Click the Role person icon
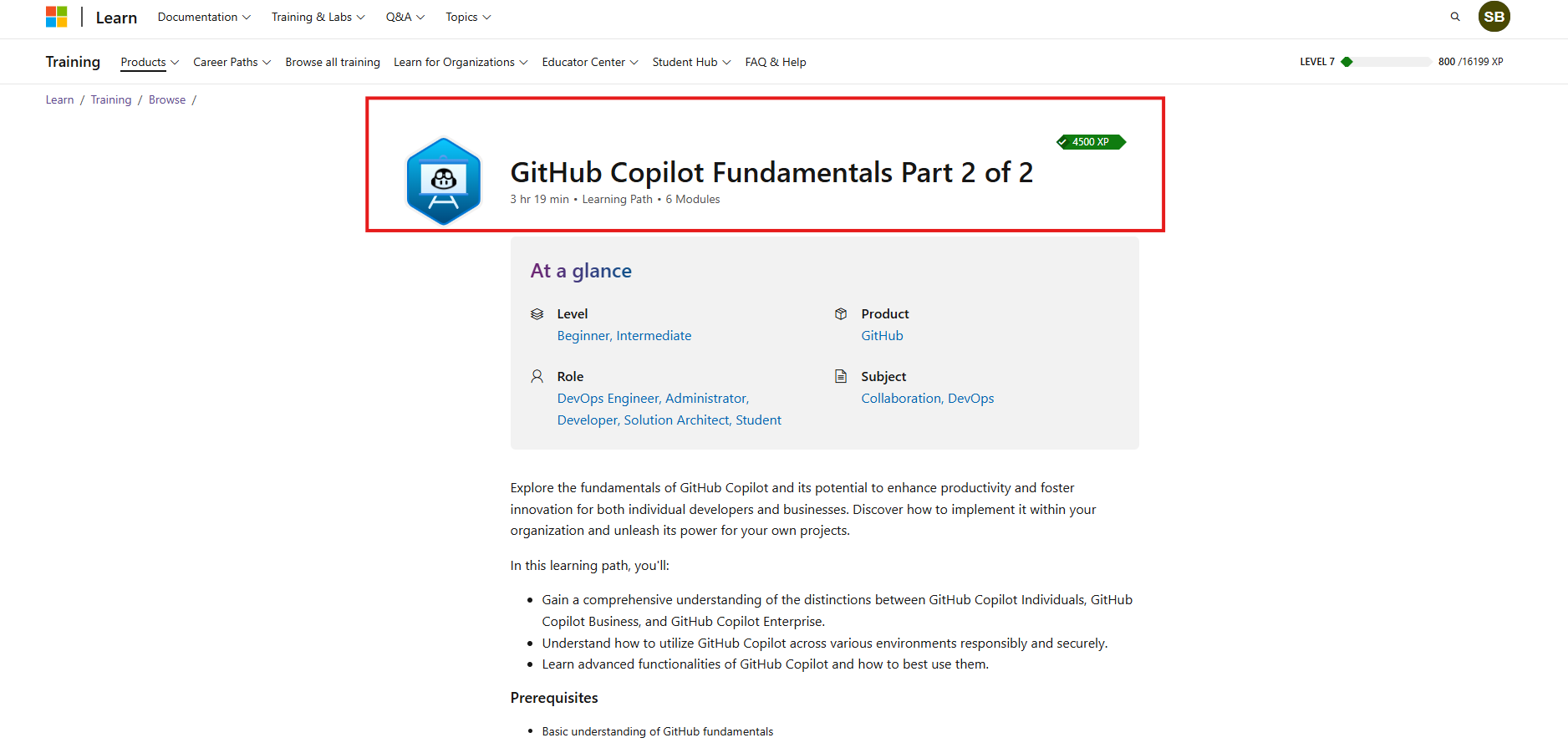The image size is (1568, 753). (537, 376)
